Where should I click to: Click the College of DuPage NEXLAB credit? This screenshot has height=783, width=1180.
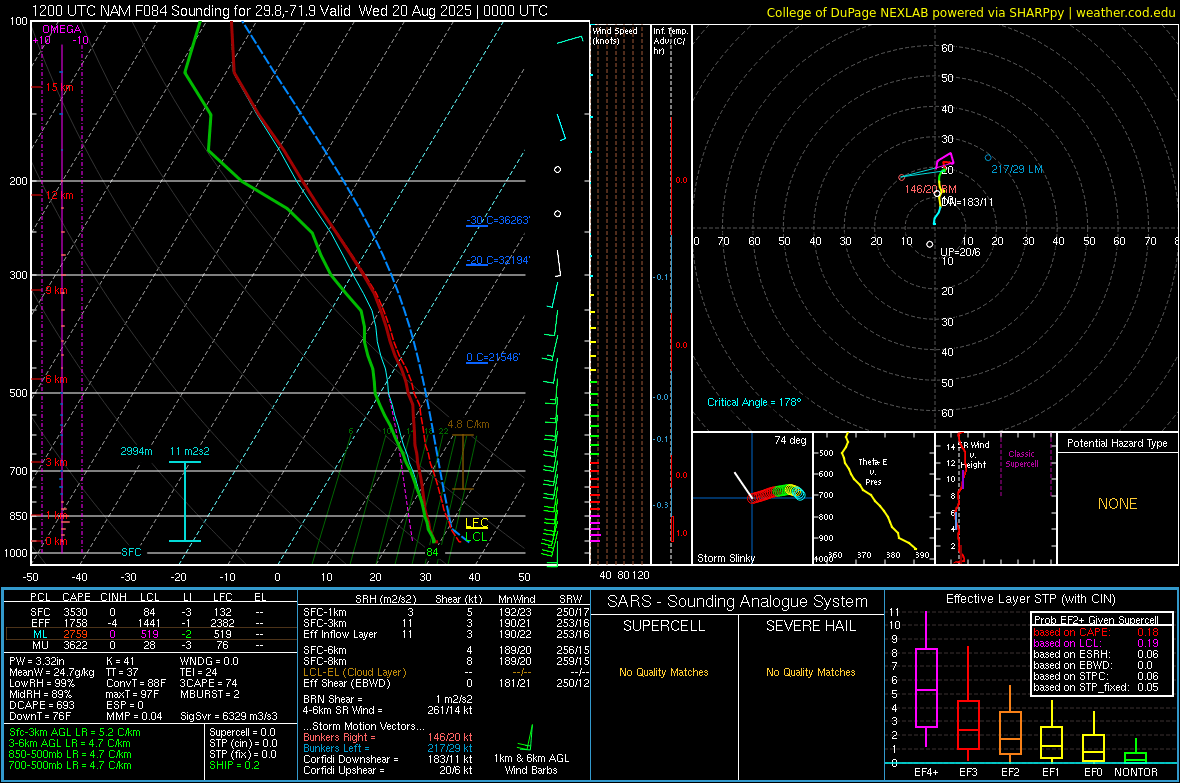point(970,12)
